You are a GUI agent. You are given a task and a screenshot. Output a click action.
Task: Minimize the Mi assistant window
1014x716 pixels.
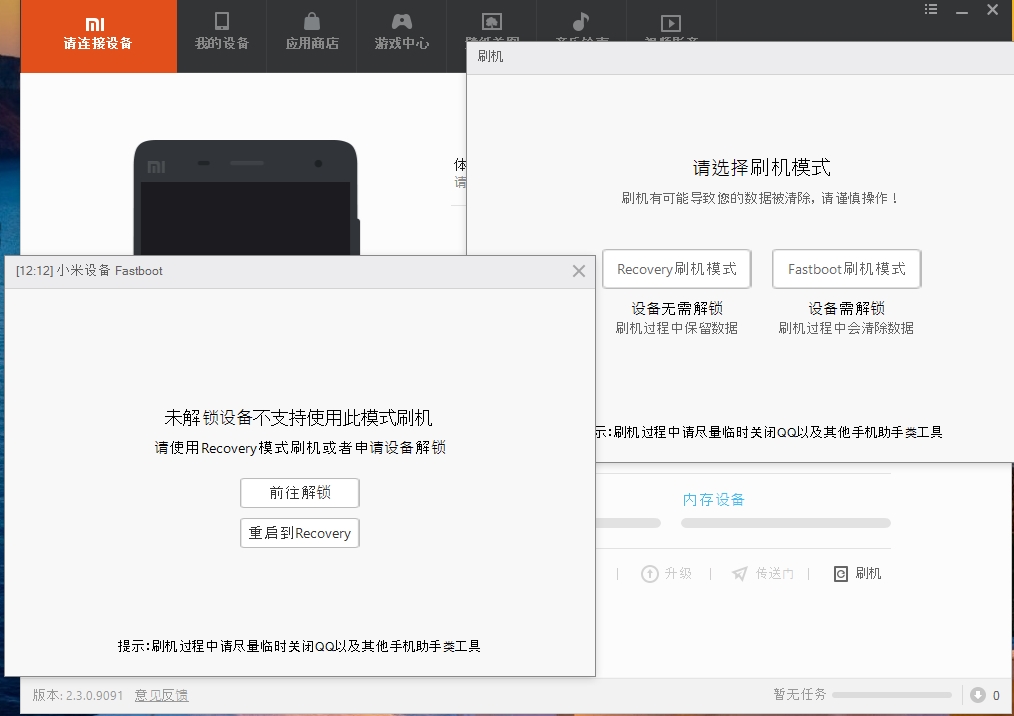pos(962,10)
